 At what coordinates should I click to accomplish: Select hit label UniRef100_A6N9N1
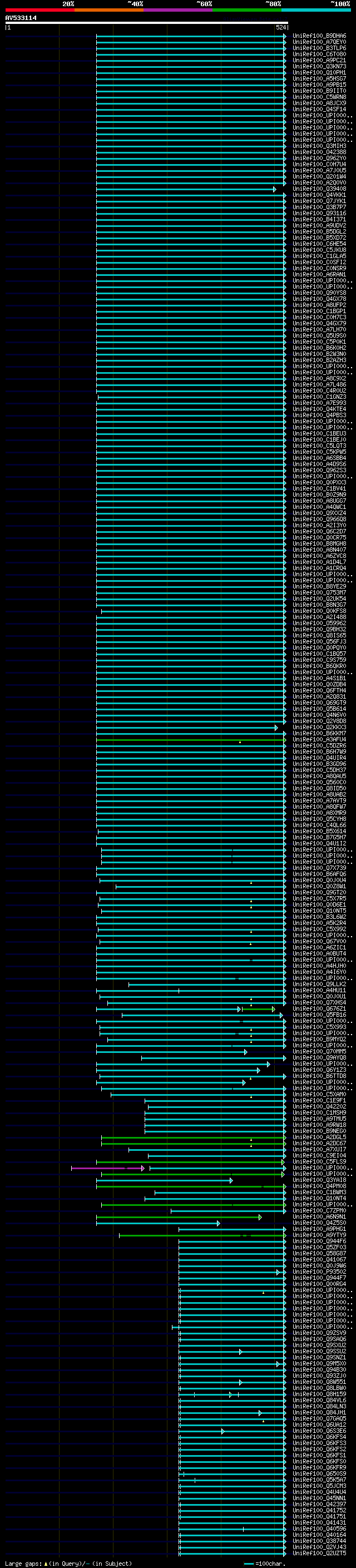pos(319,1216)
